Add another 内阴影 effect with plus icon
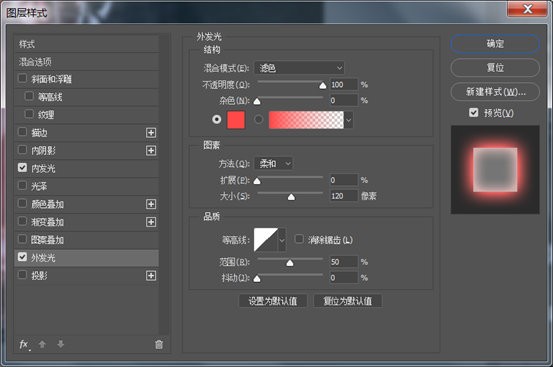553x367 pixels. pyautogui.click(x=151, y=151)
